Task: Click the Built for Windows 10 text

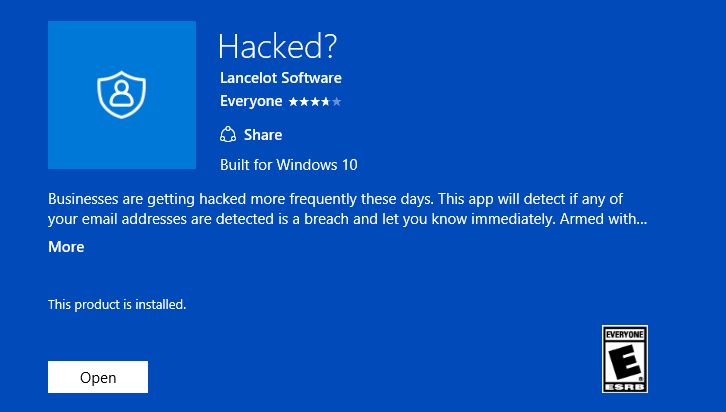Action: tap(288, 165)
